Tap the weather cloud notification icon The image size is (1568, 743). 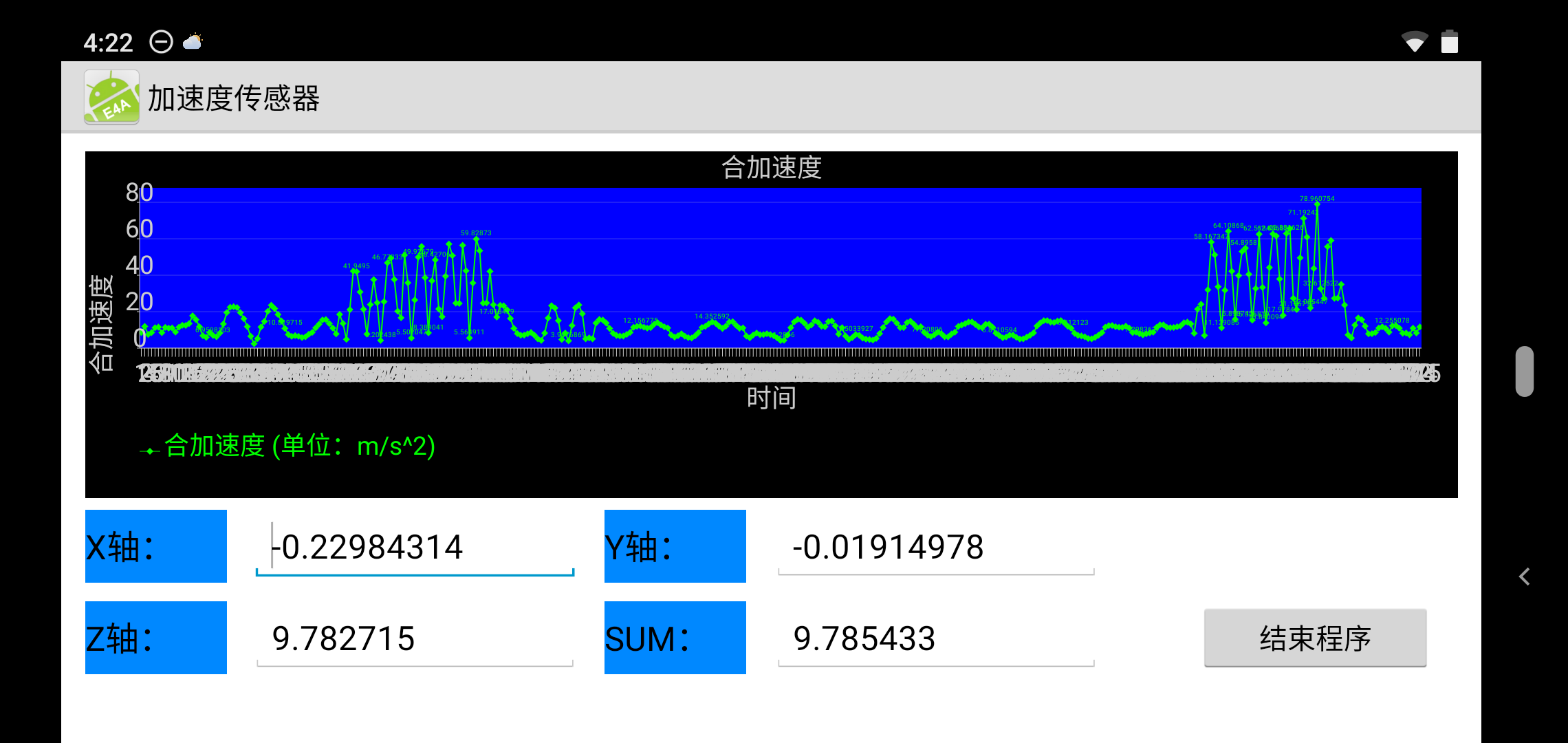pos(193,43)
